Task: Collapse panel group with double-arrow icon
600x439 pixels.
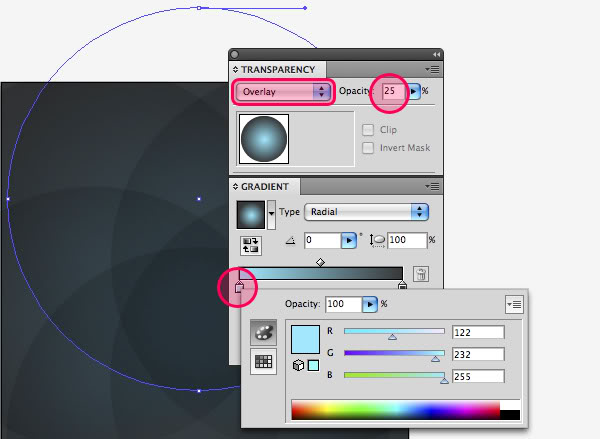Action: 436,54
